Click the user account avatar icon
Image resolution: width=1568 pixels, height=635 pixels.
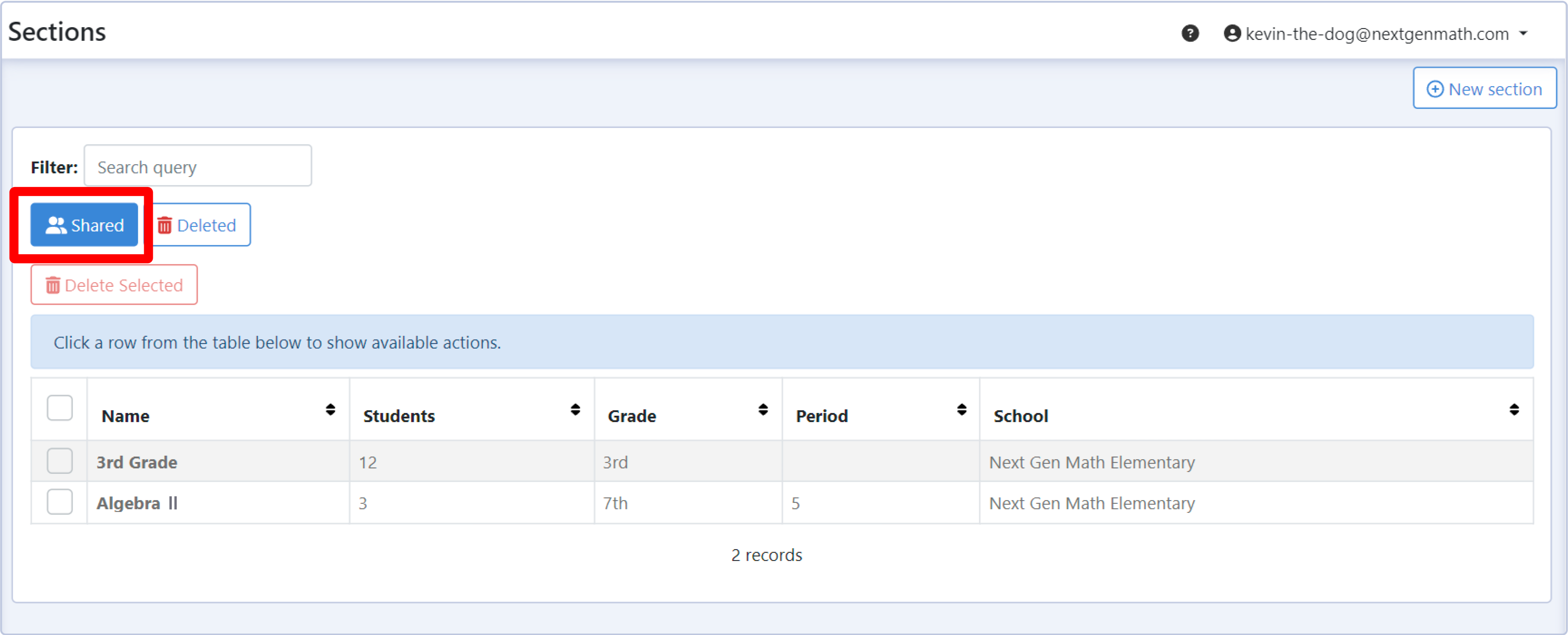[1232, 33]
